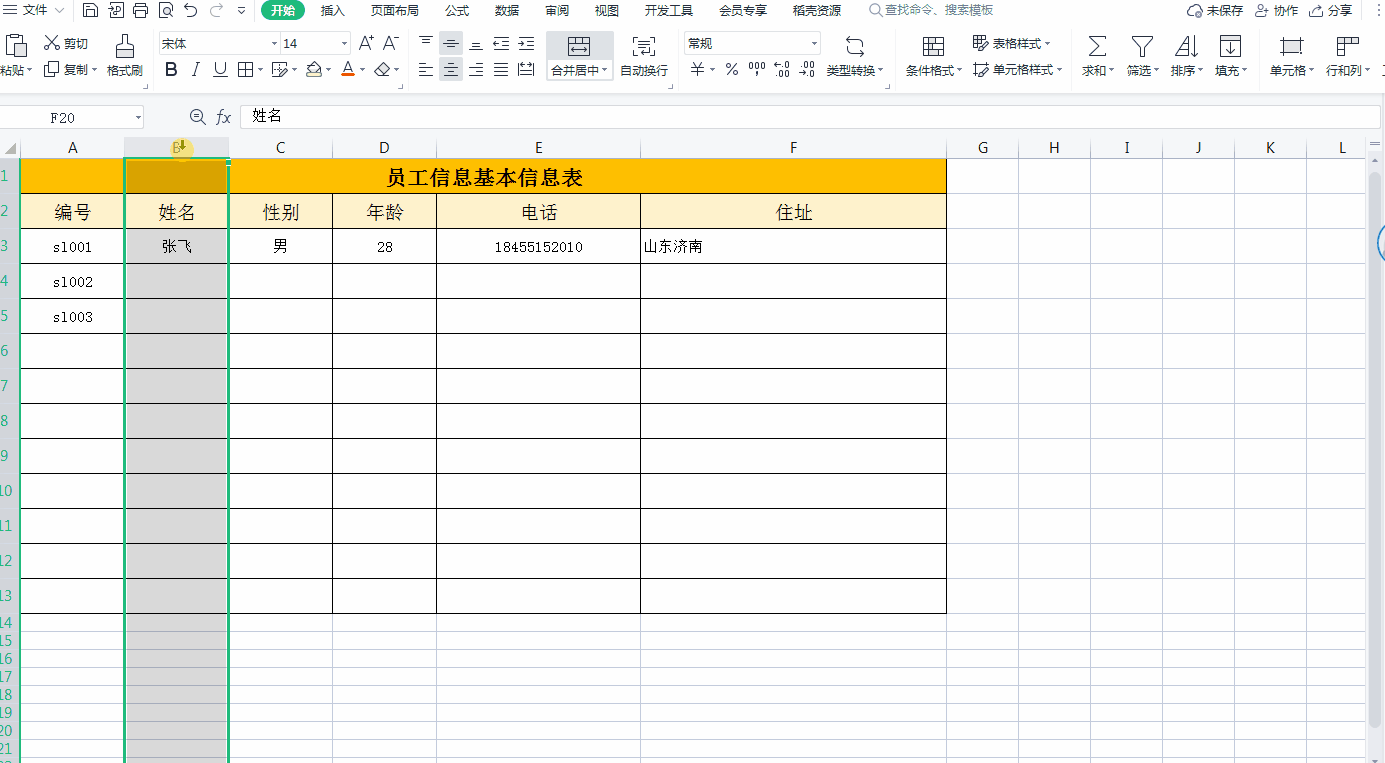Align text to bottom of cell
This screenshot has height=763, width=1385.
(x=476, y=44)
